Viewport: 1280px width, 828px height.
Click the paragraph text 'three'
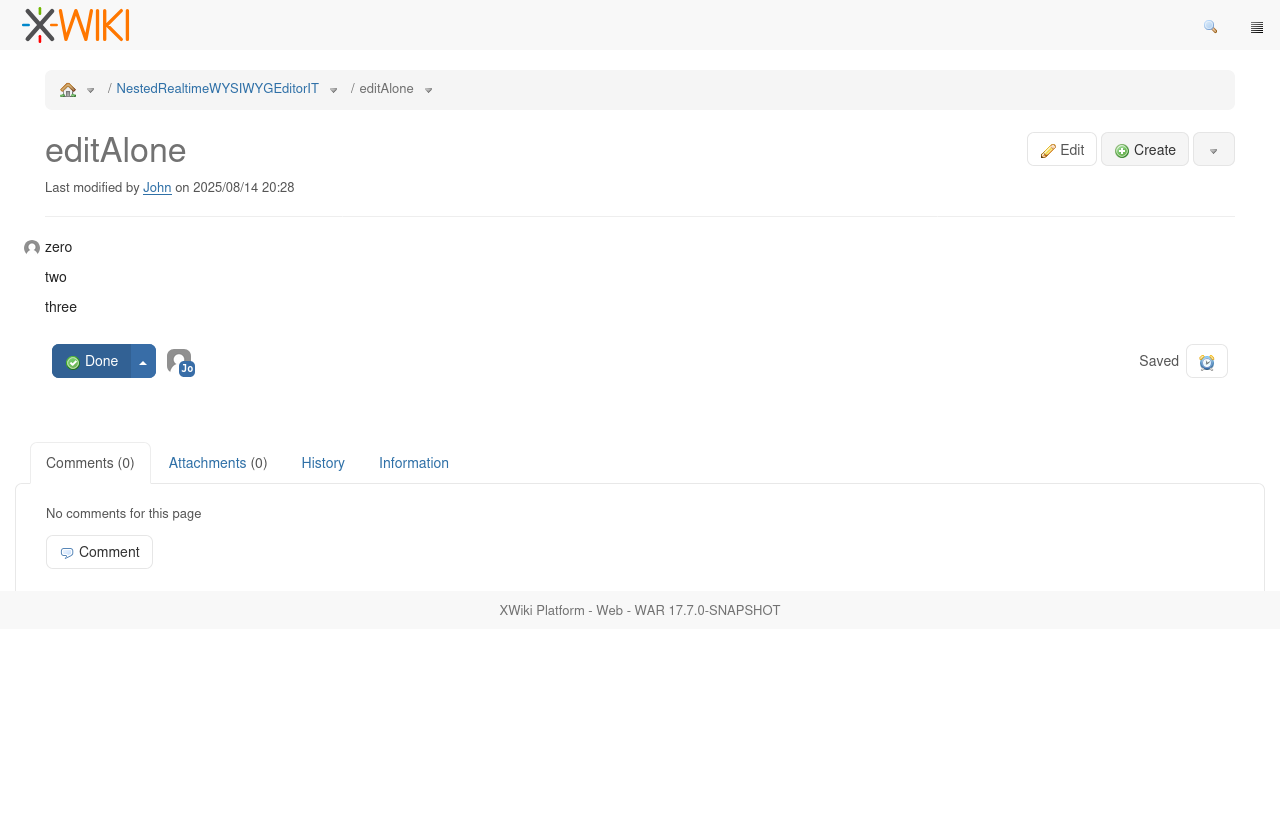pos(61,307)
